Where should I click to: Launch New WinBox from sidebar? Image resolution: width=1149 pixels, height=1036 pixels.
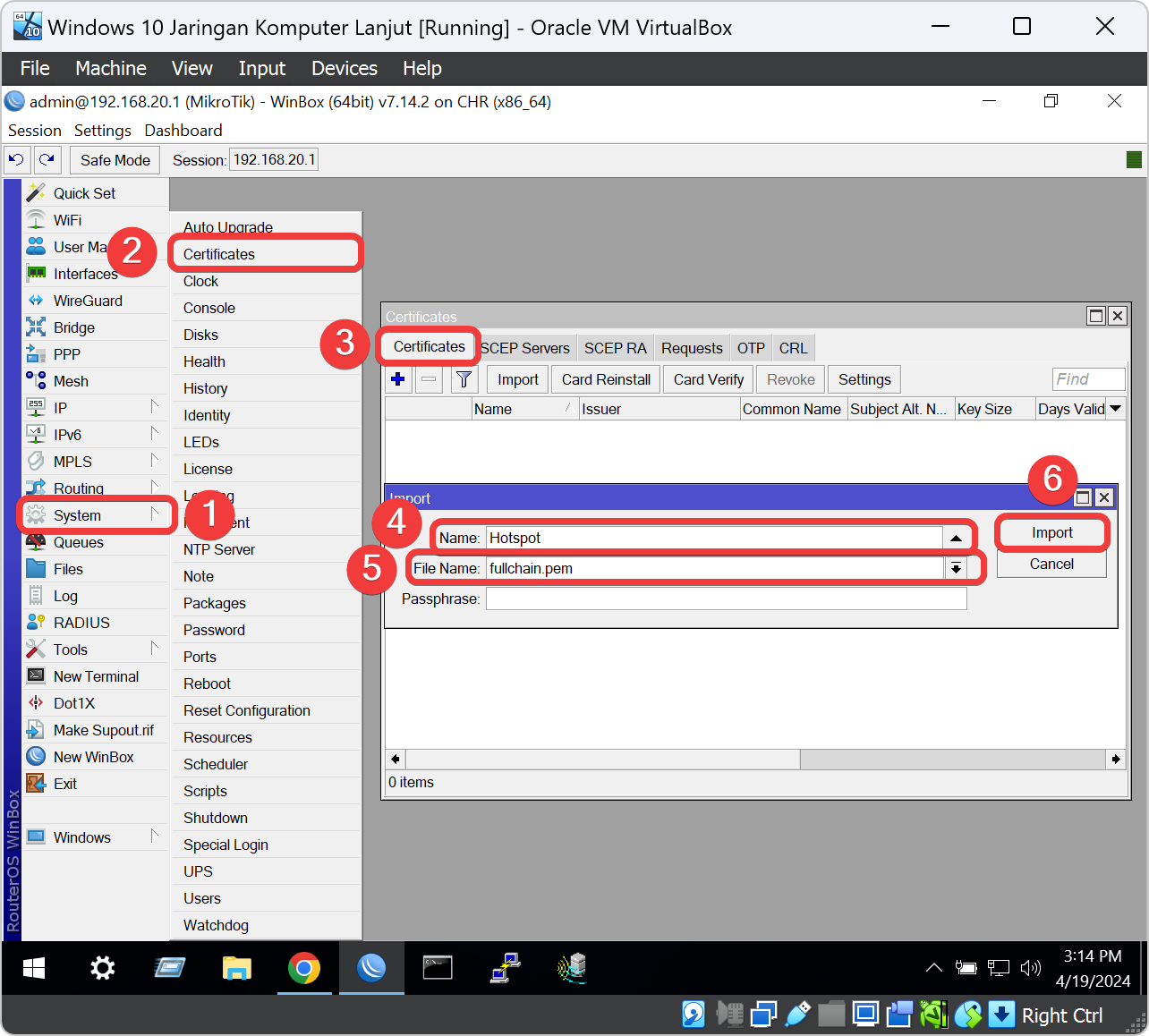[x=93, y=757]
